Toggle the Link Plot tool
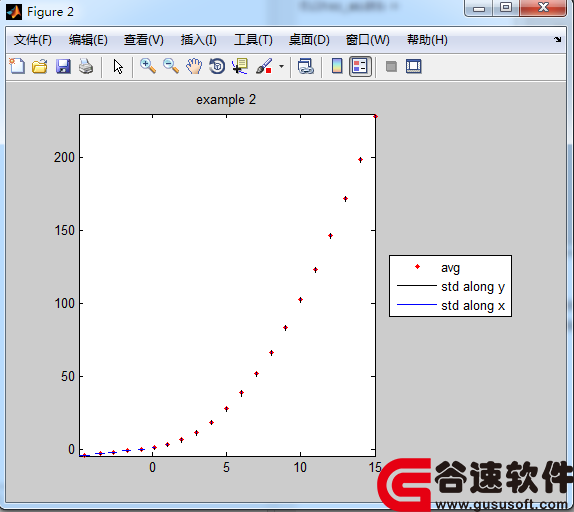The width and height of the screenshot is (574, 512). click(306, 67)
